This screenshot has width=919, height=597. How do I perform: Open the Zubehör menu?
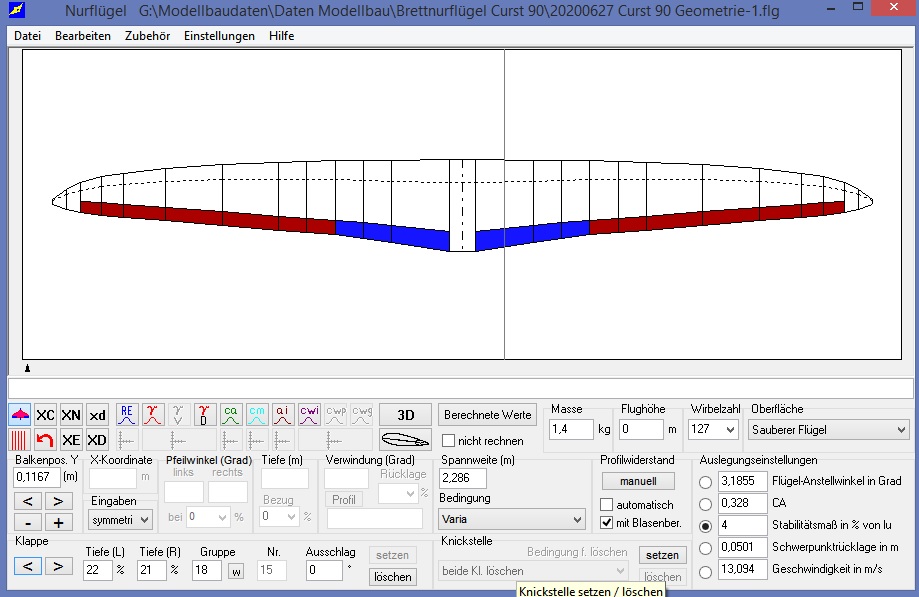[x=147, y=36]
